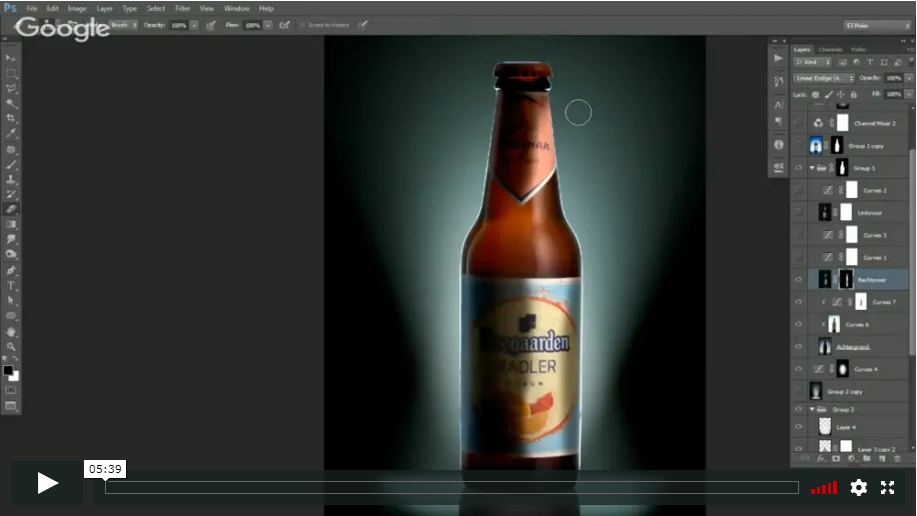Open the layer Fill slider arrow
Screen dimensions: 917x516
click(x=909, y=94)
